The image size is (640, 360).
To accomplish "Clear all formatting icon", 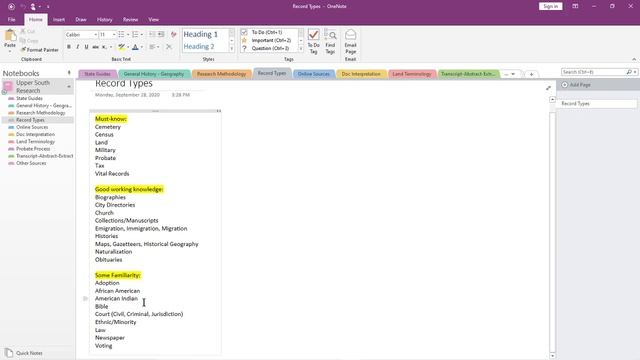I will (173, 35).
